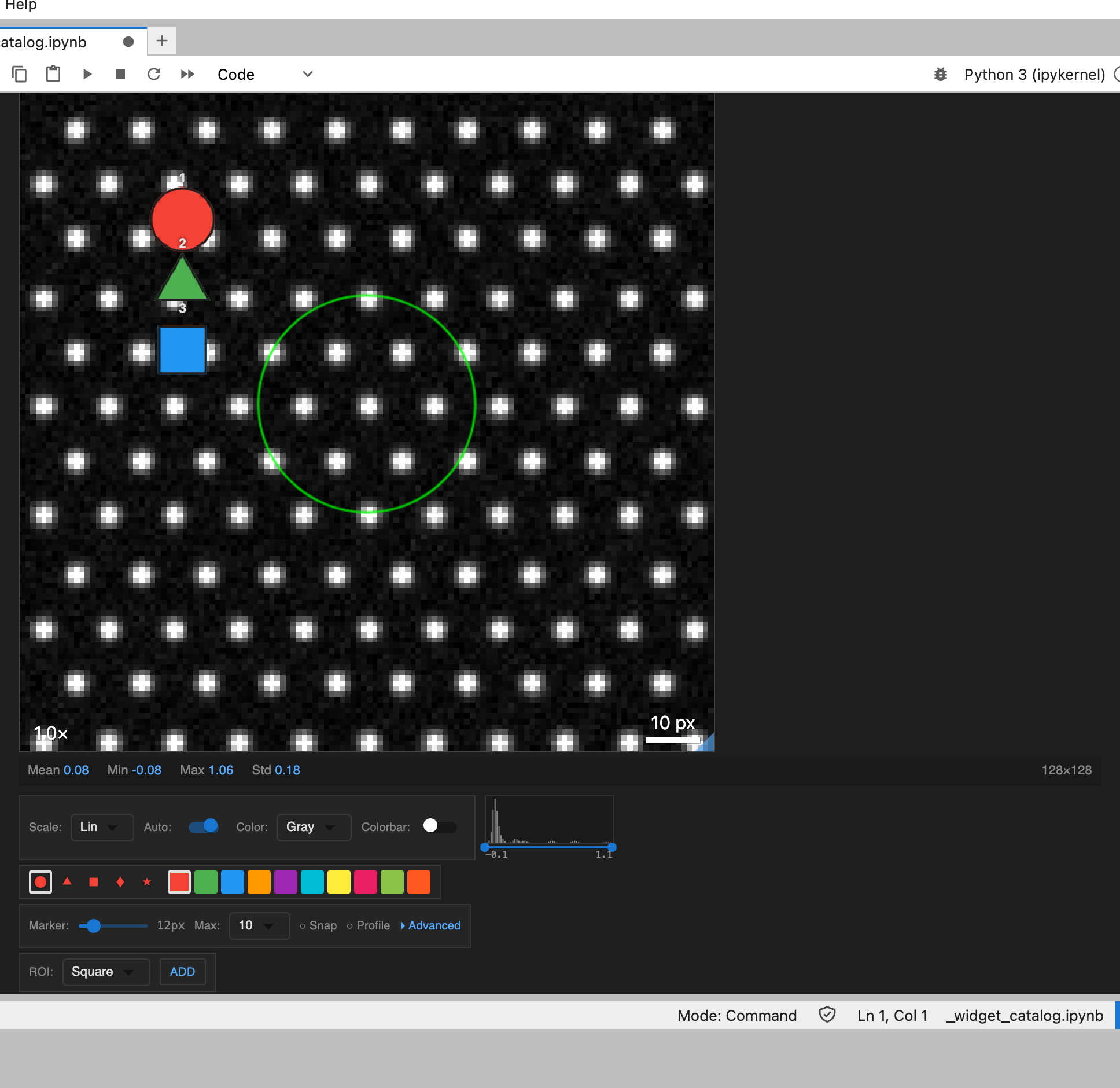
Task: Open the Help menu
Action: point(20,5)
